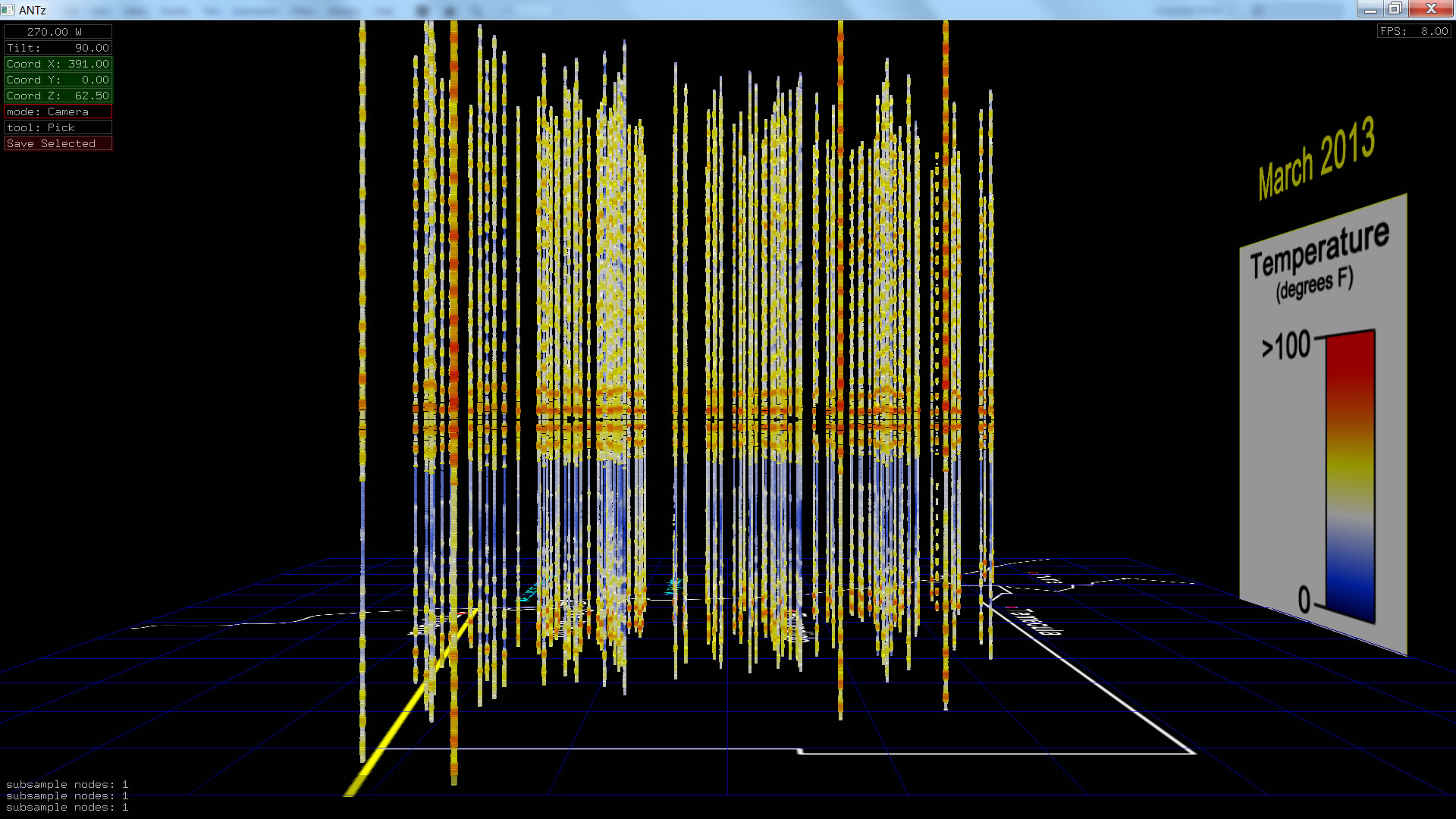The width and height of the screenshot is (1456, 819).
Task: Click the Save Selected button
Action: click(x=58, y=143)
